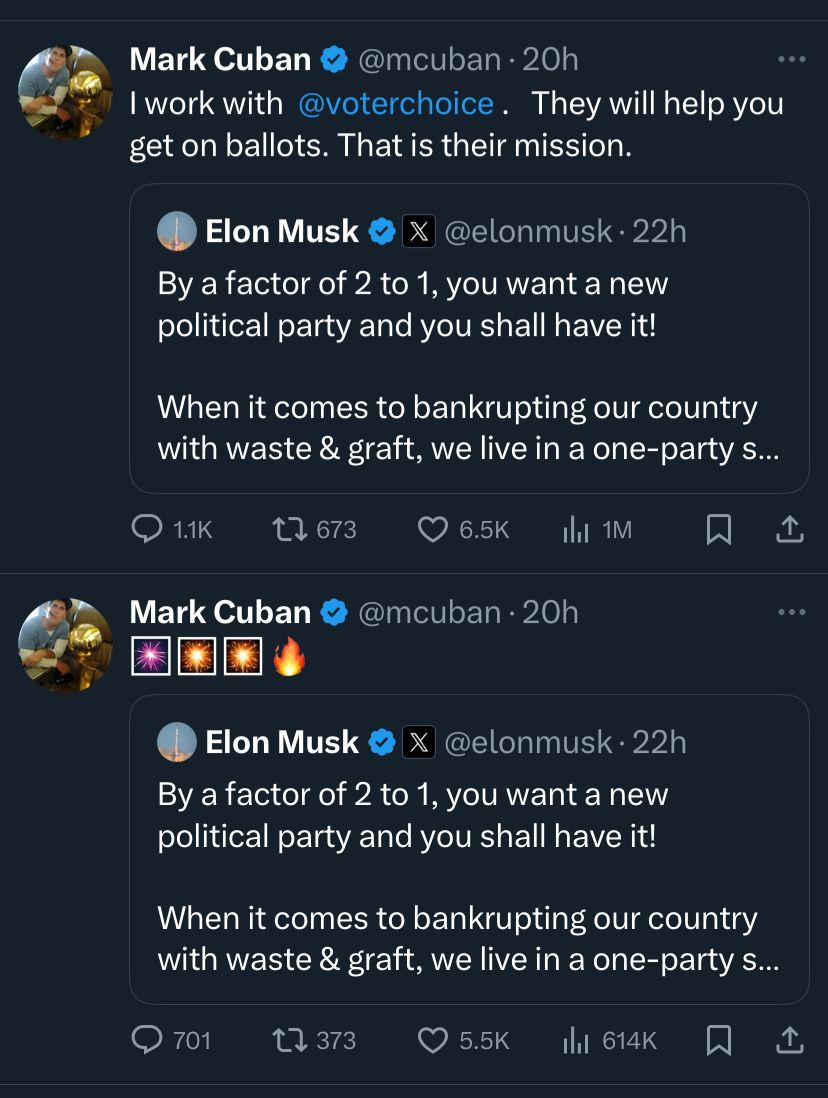Share the @voterchoice tweet
The image size is (828, 1098).
pos(790,529)
